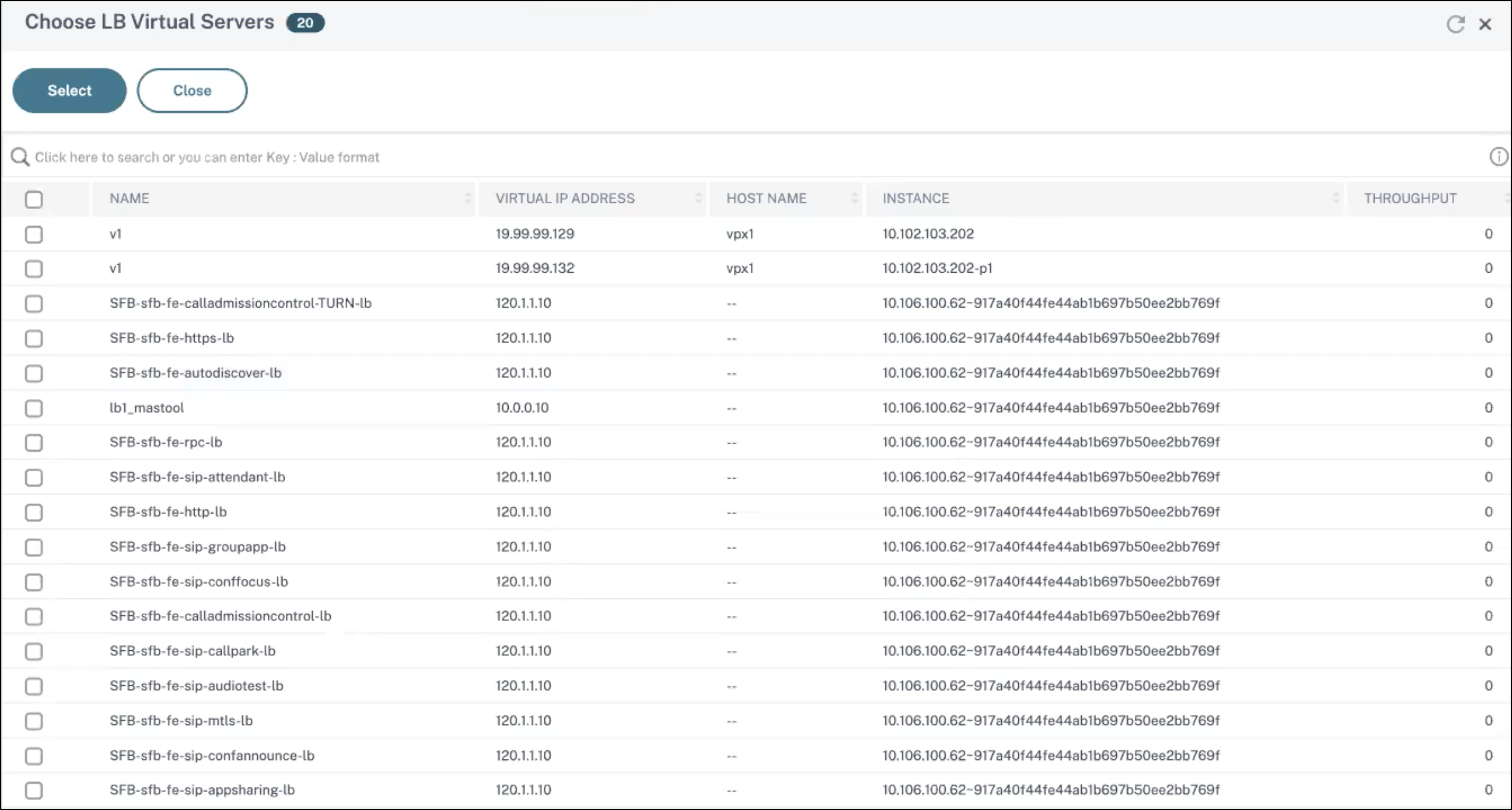Screen dimensions: 1512x810
Task: Sort by the HOST NAME column arrows
Action: pyautogui.click(x=854, y=198)
